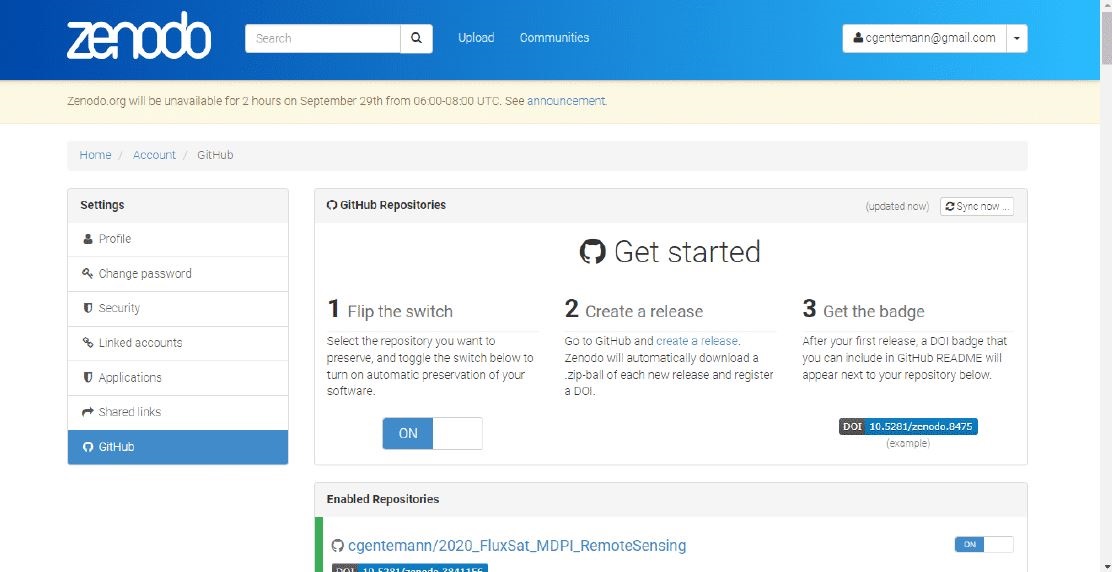Toggle the ON switch for 2020_FluxSat_MDPI_RemoteSensing
Viewport: 1112px width, 572px height.
coord(984,544)
